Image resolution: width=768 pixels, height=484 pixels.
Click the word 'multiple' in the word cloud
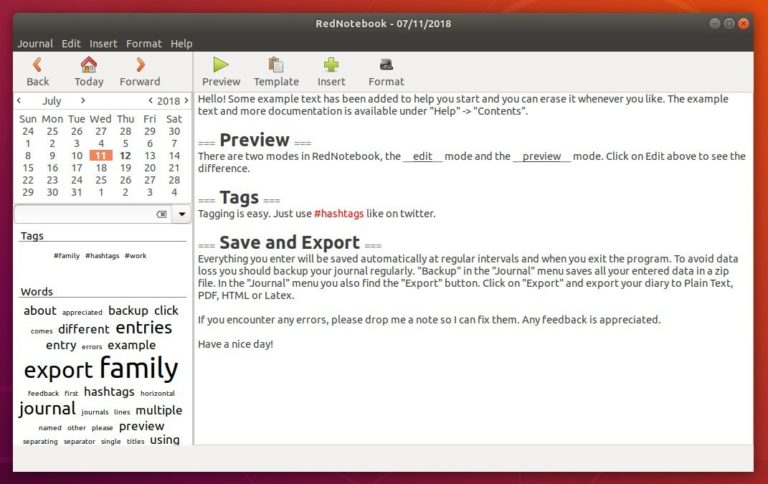point(159,411)
